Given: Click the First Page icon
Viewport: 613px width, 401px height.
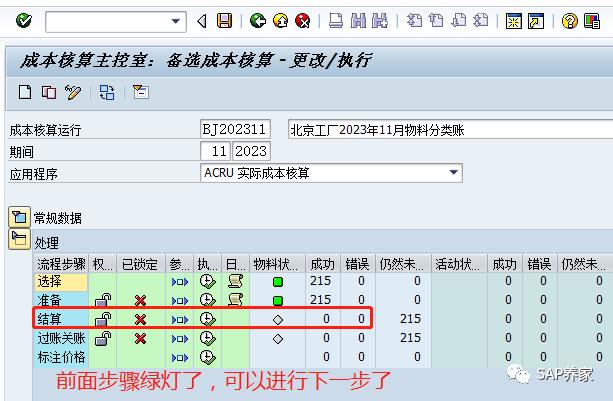Looking at the screenshot, I should tap(414, 21).
